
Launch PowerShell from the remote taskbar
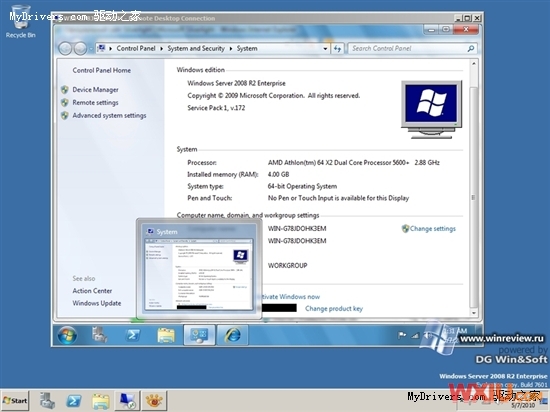(x=133, y=335)
